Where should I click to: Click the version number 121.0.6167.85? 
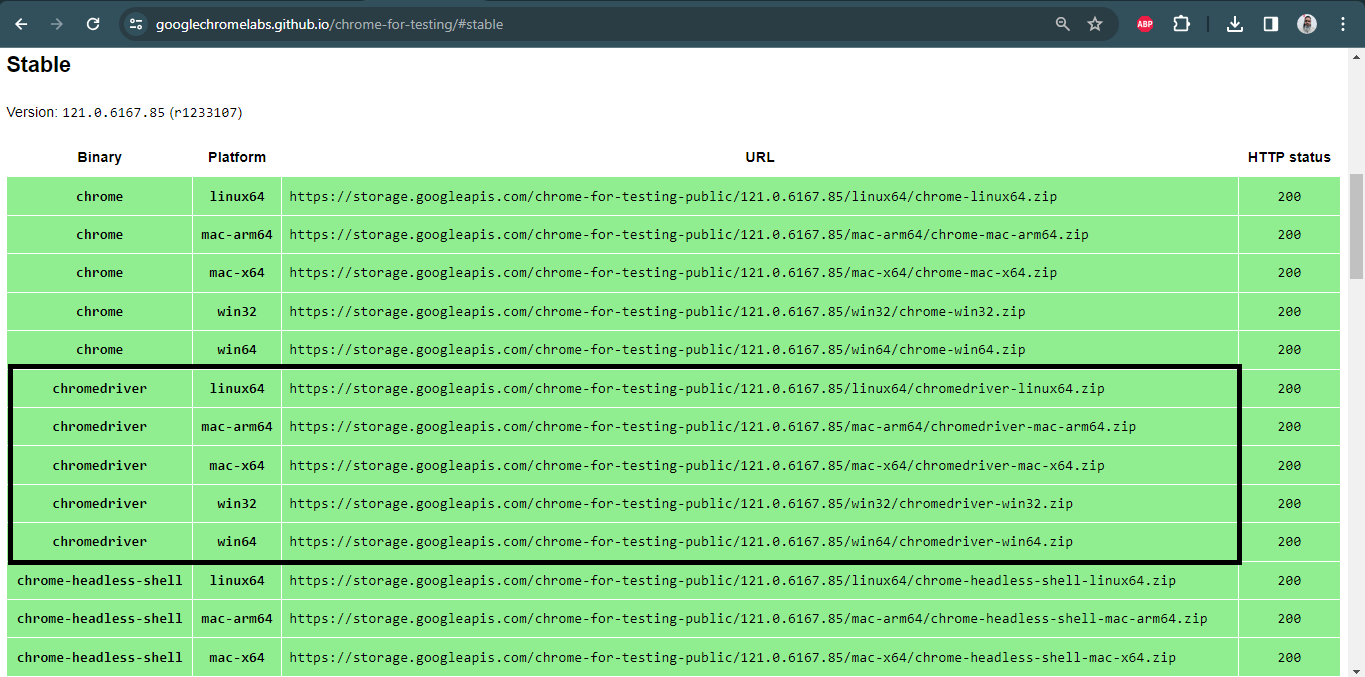pos(113,113)
